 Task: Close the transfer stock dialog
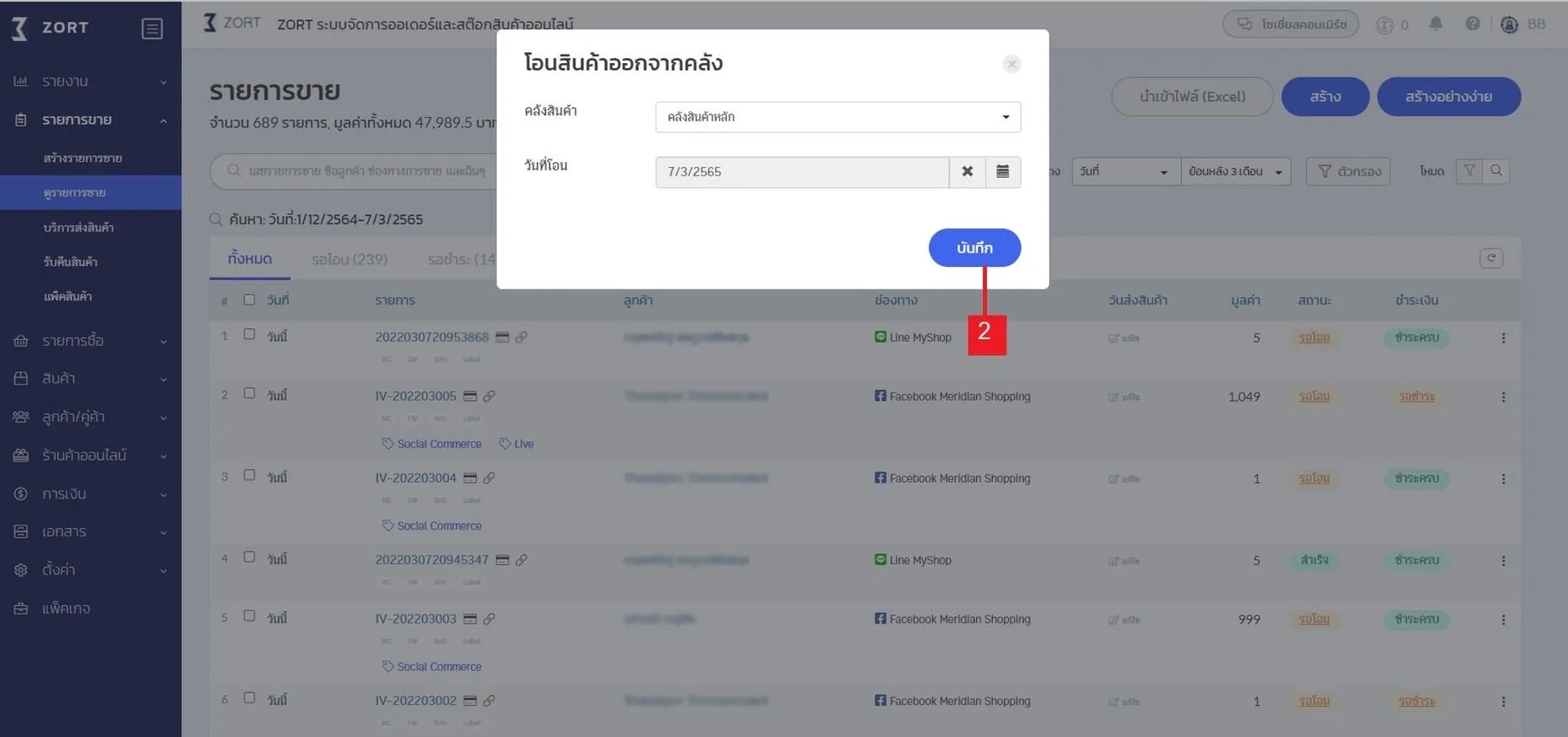point(1011,64)
